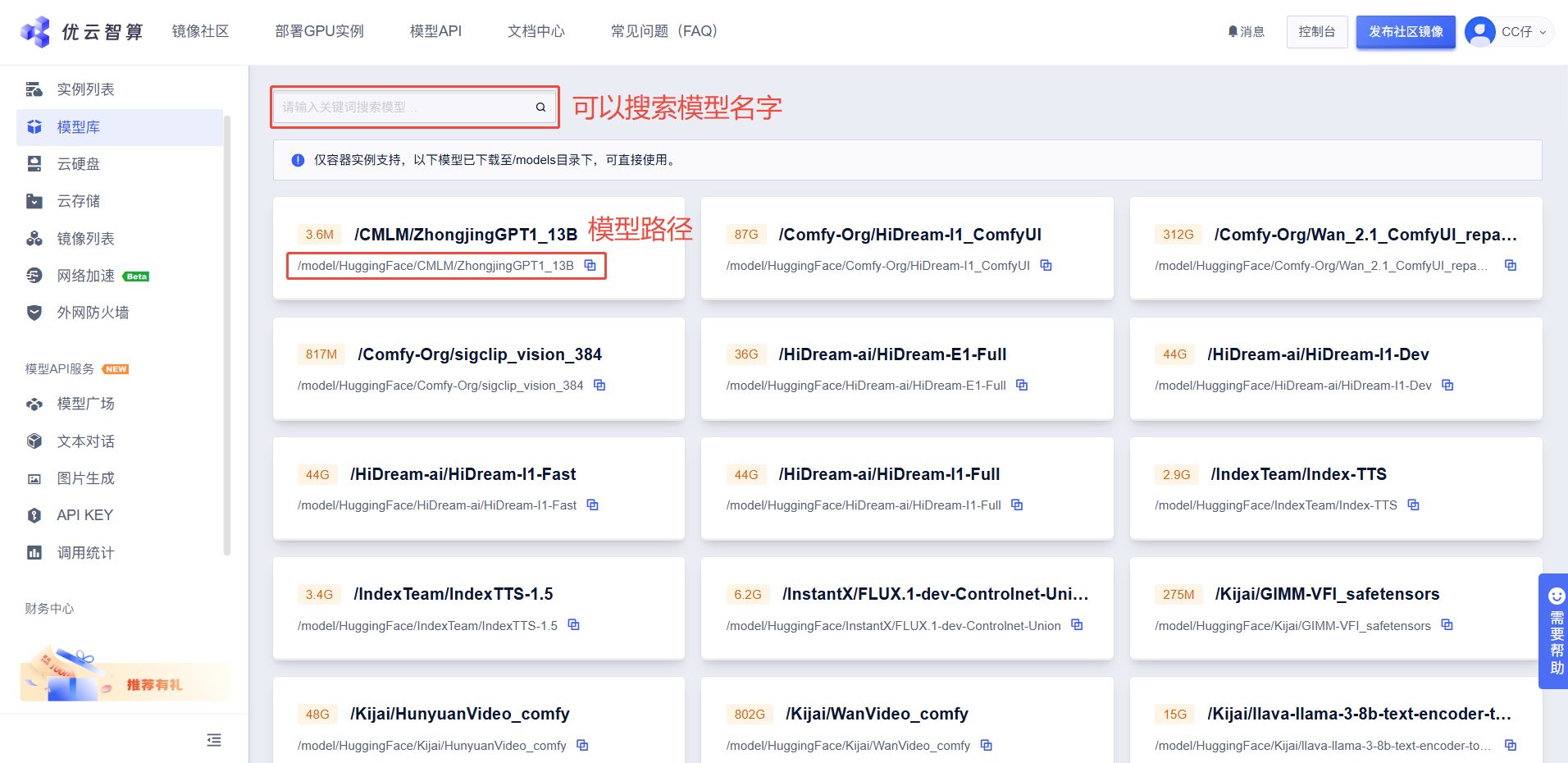Copy the IndexTTS-1.5 model path
The image size is (1568, 763).
(x=573, y=625)
